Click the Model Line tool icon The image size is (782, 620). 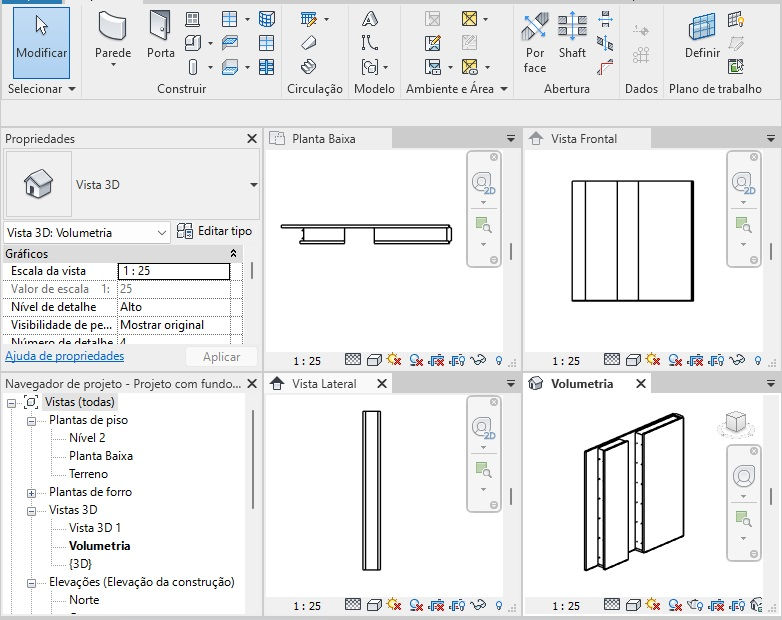click(370, 43)
